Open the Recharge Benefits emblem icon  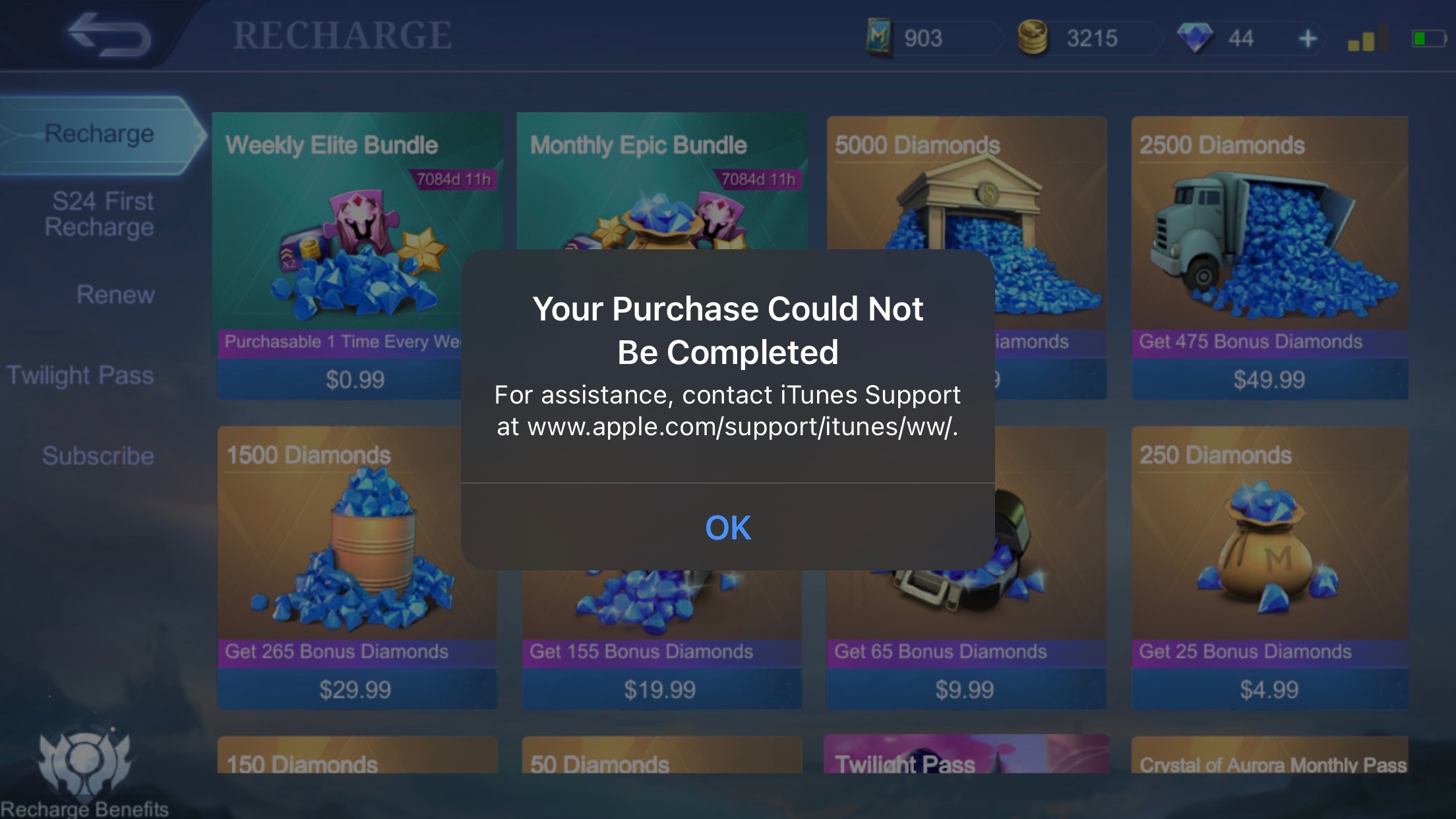pyautogui.click(x=84, y=763)
